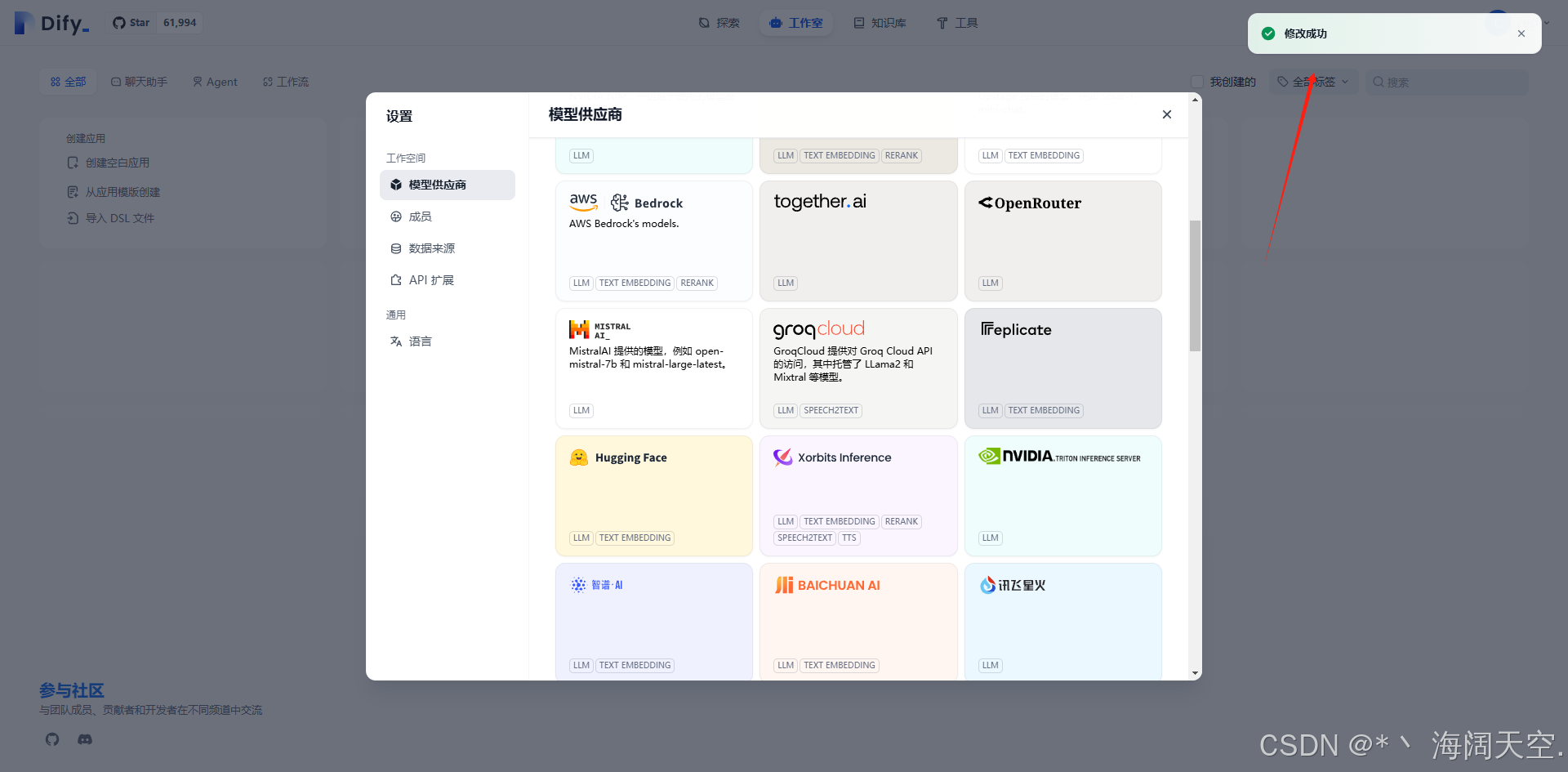This screenshot has height=772, width=1568.
Task: Select the Mistral AI provider logo
Action: tap(600, 329)
